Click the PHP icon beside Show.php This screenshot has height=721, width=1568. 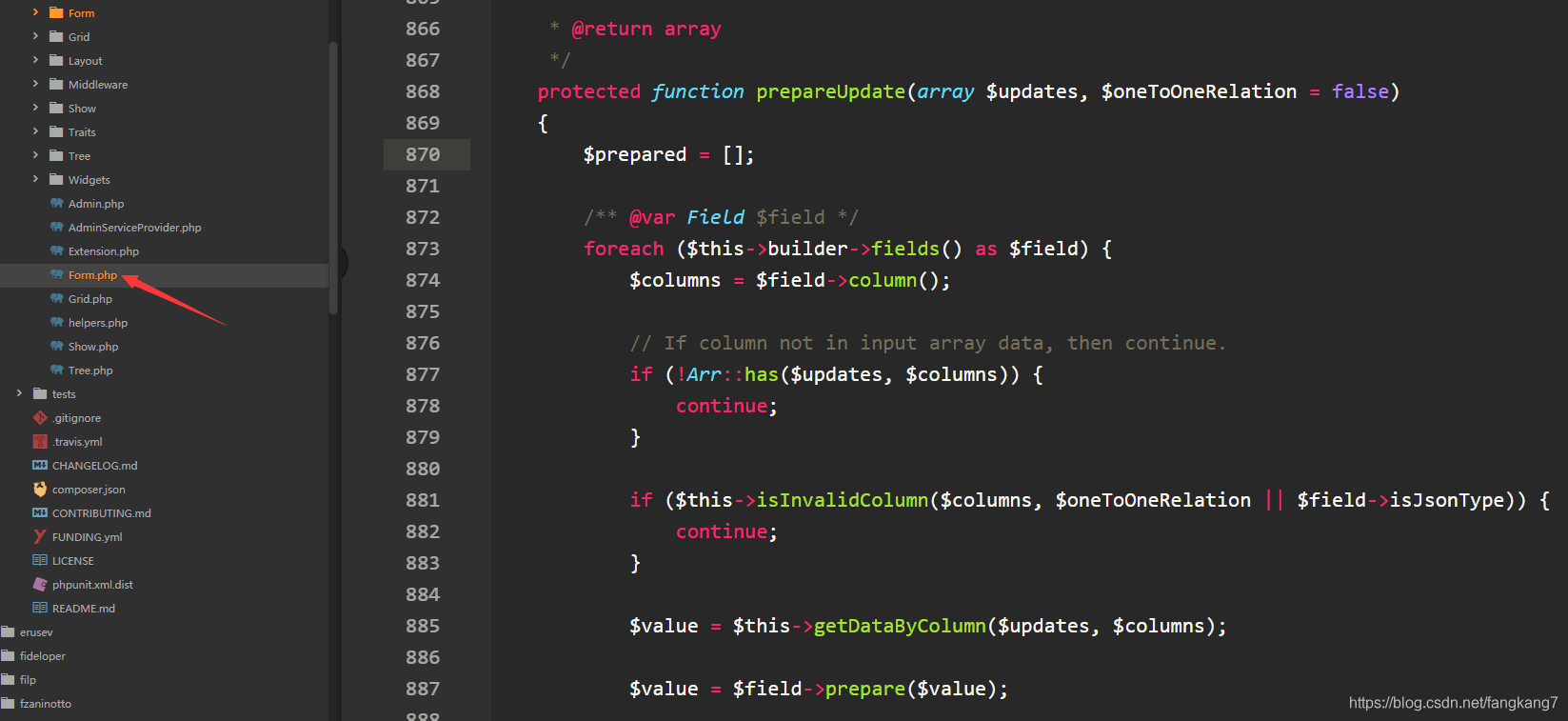57,346
